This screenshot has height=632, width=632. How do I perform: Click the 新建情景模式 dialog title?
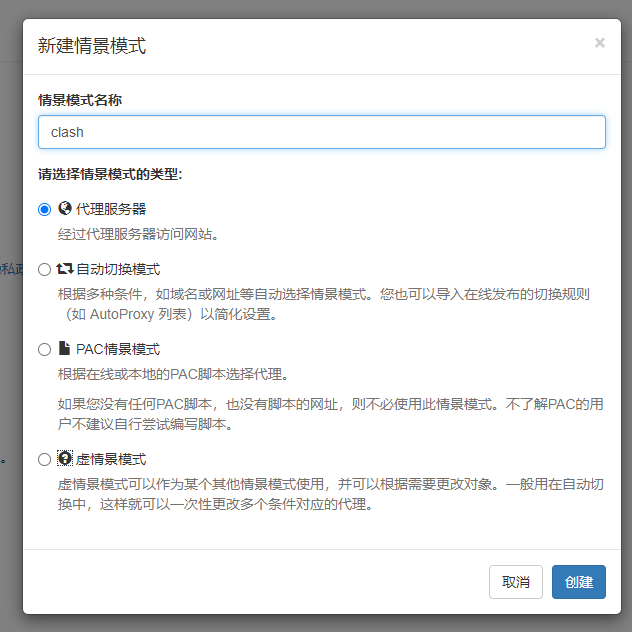91,45
